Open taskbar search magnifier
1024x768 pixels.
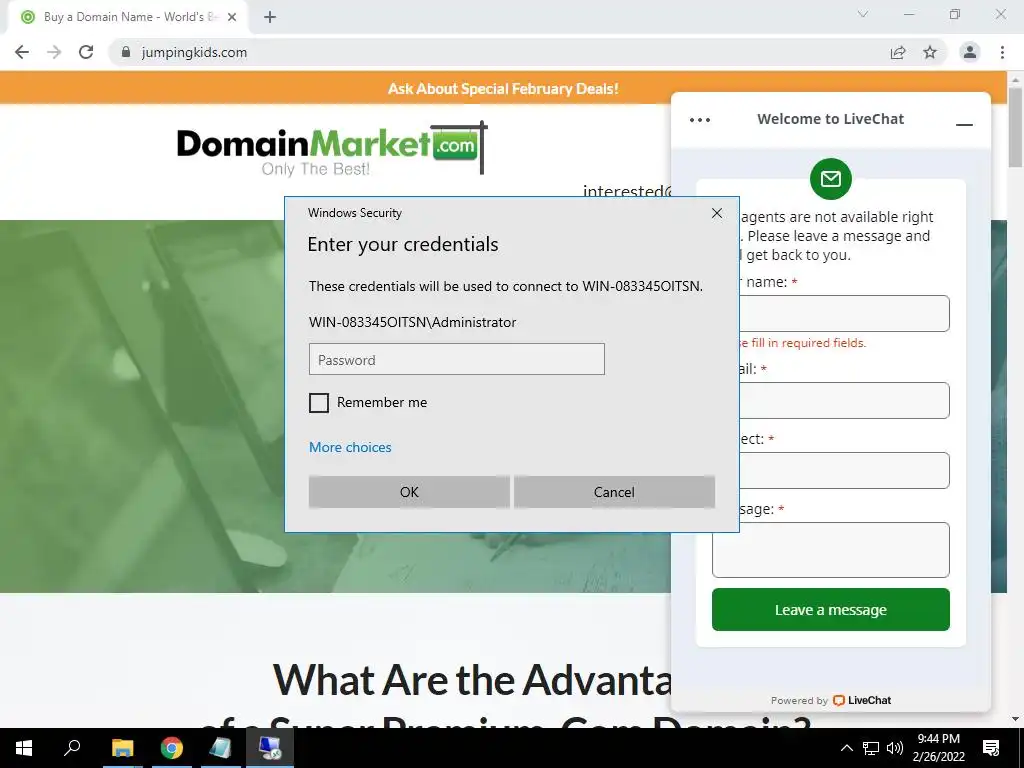point(72,748)
